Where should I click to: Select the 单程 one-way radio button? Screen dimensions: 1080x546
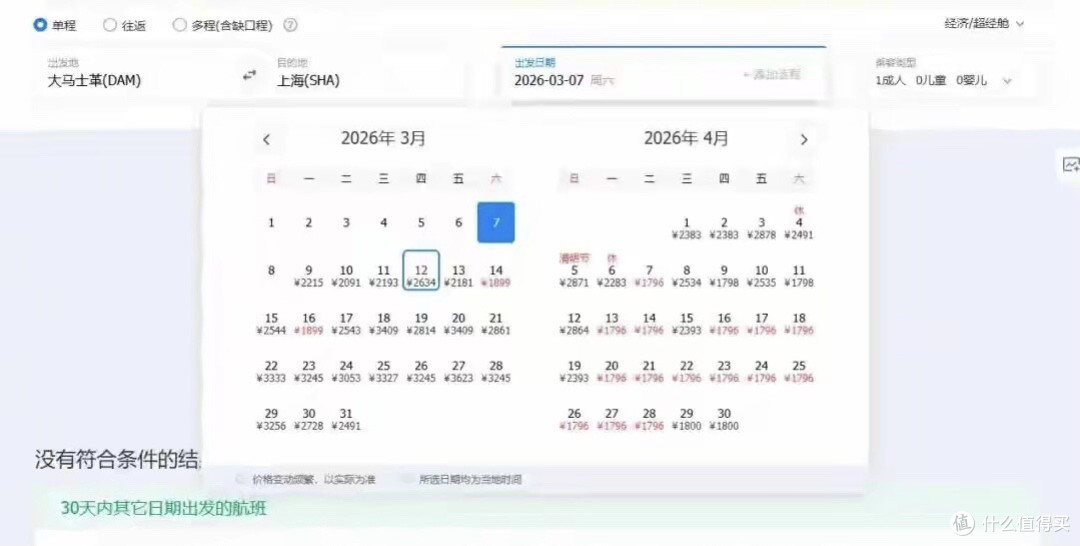pos(40,25)
